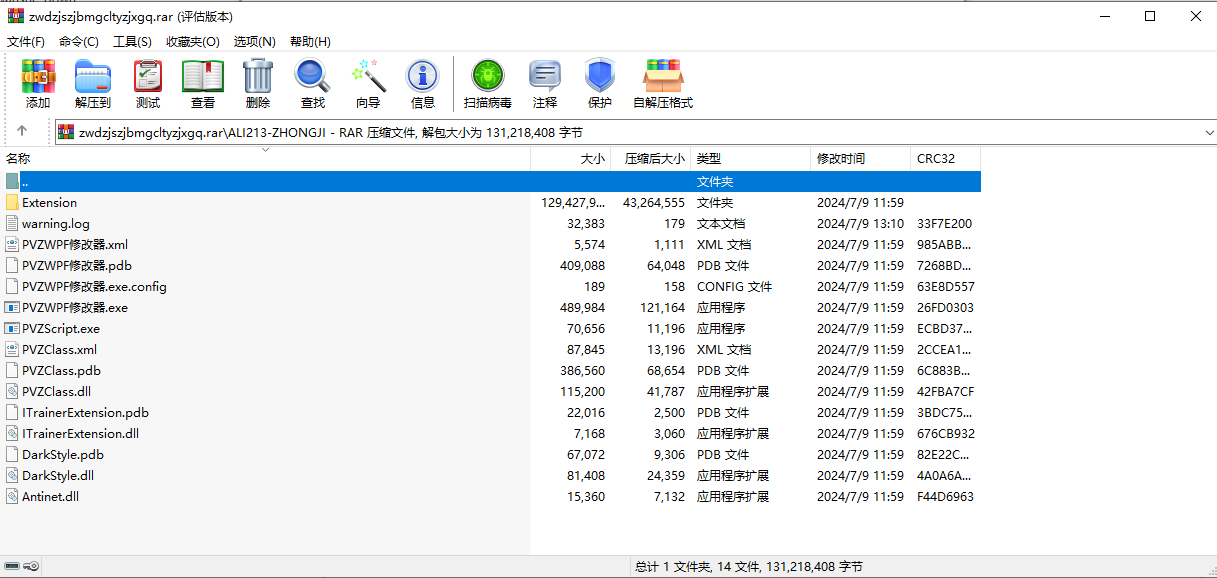
Task: Click the 查找 (Find) magnifier icon
Action: coord(312,76)
